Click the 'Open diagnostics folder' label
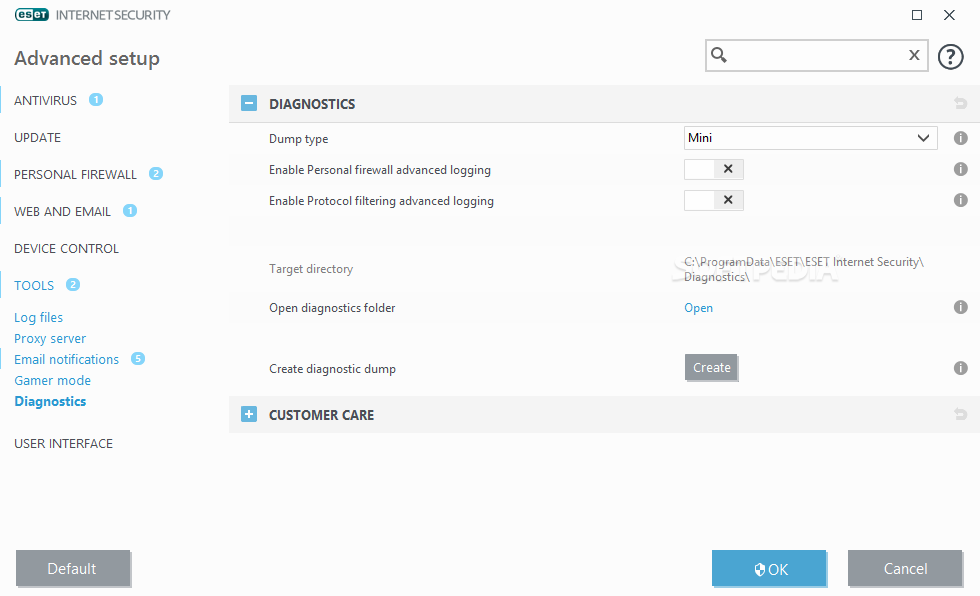The height and width of the screenshot is (596, 980). click(332, 308)
